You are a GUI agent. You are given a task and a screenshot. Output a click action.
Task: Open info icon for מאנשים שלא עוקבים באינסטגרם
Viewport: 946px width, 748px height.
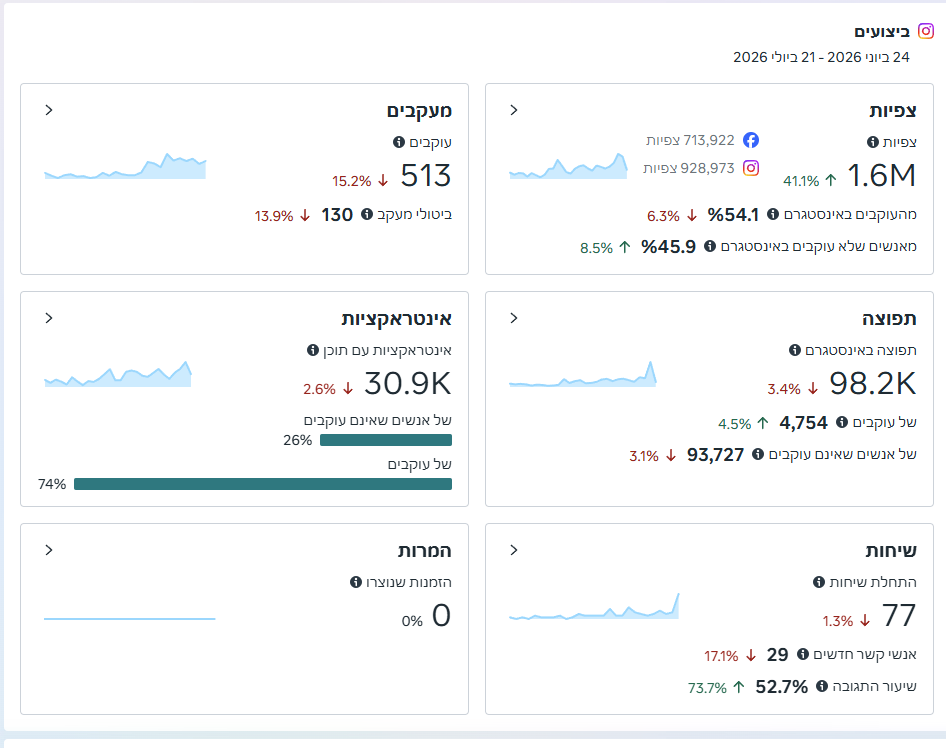tap(710, 246)
